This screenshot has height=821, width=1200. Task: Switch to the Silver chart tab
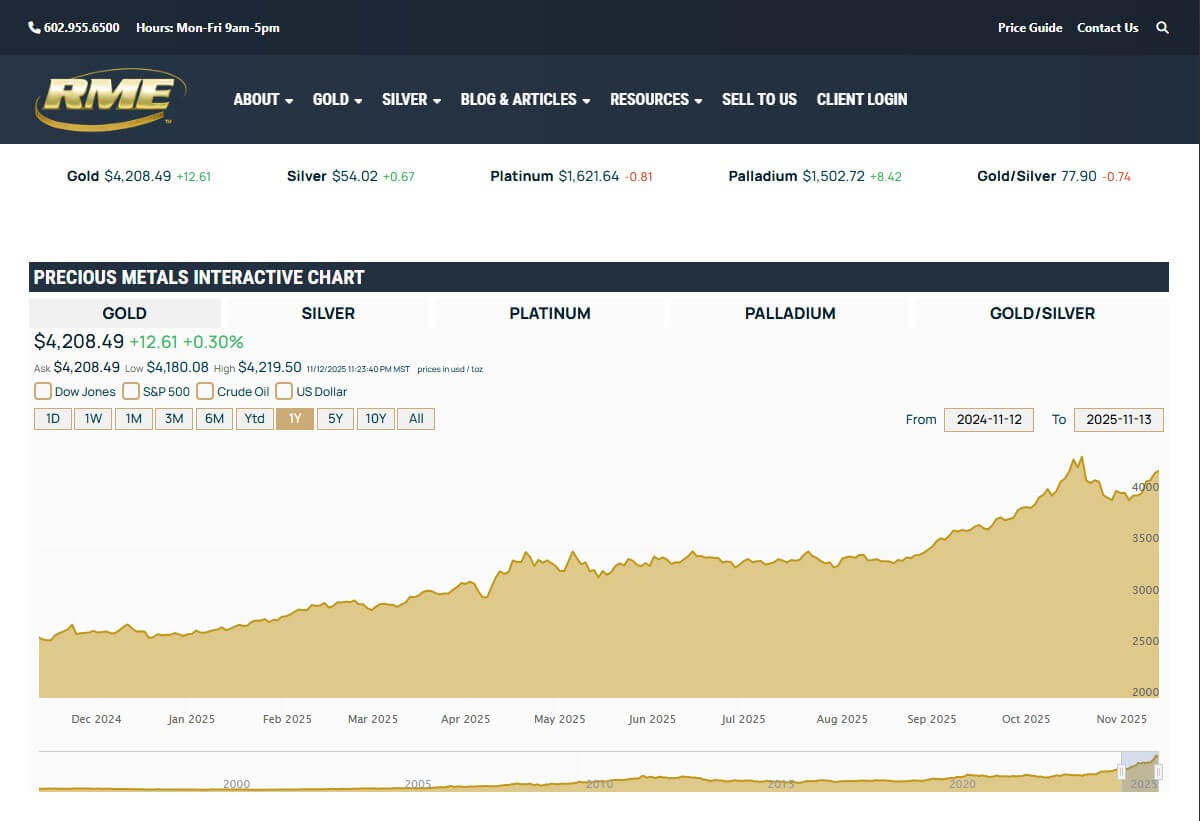coord(328,313)
